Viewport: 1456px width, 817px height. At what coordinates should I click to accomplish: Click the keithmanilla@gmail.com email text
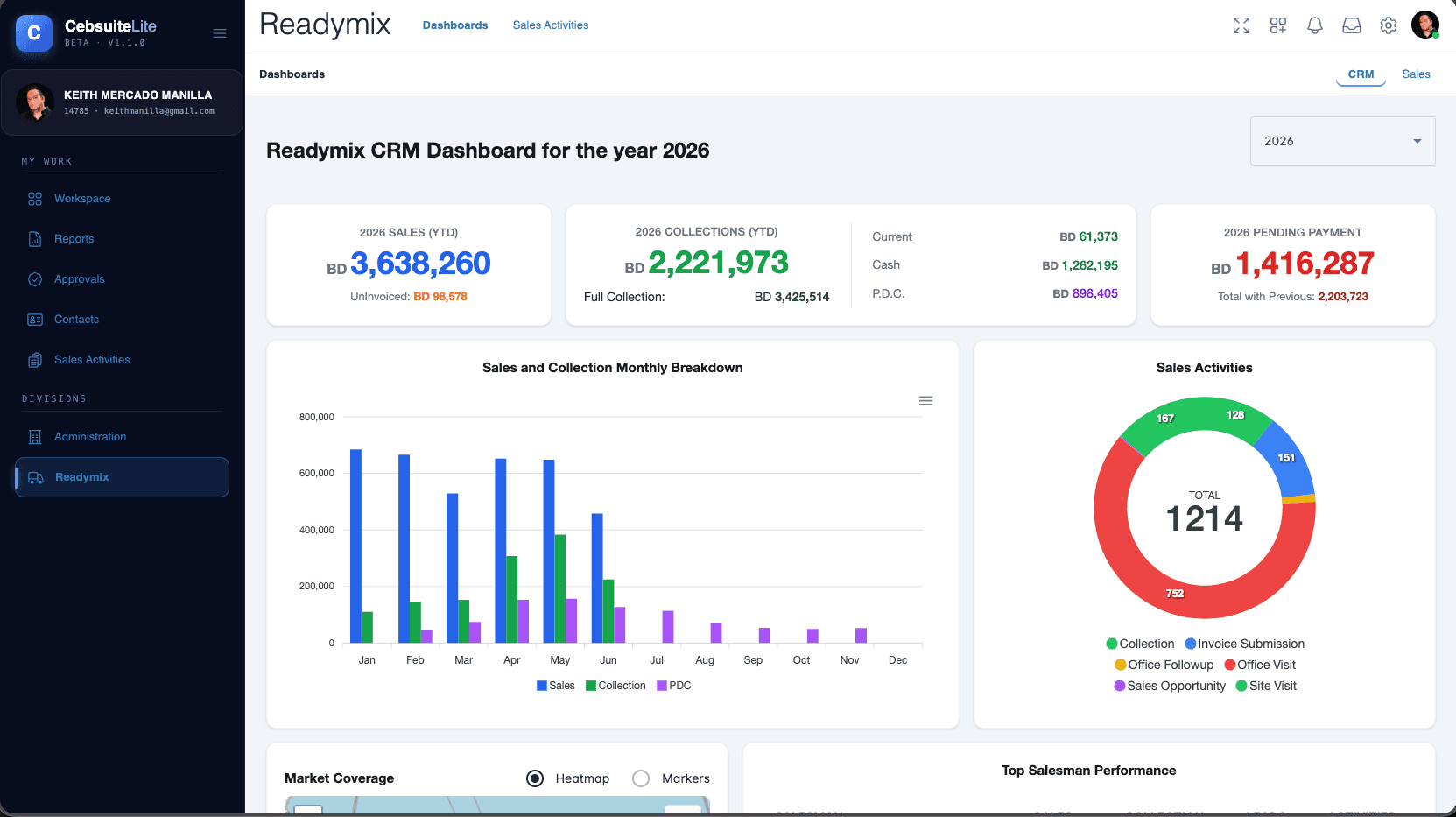click(x=159, y=111)
